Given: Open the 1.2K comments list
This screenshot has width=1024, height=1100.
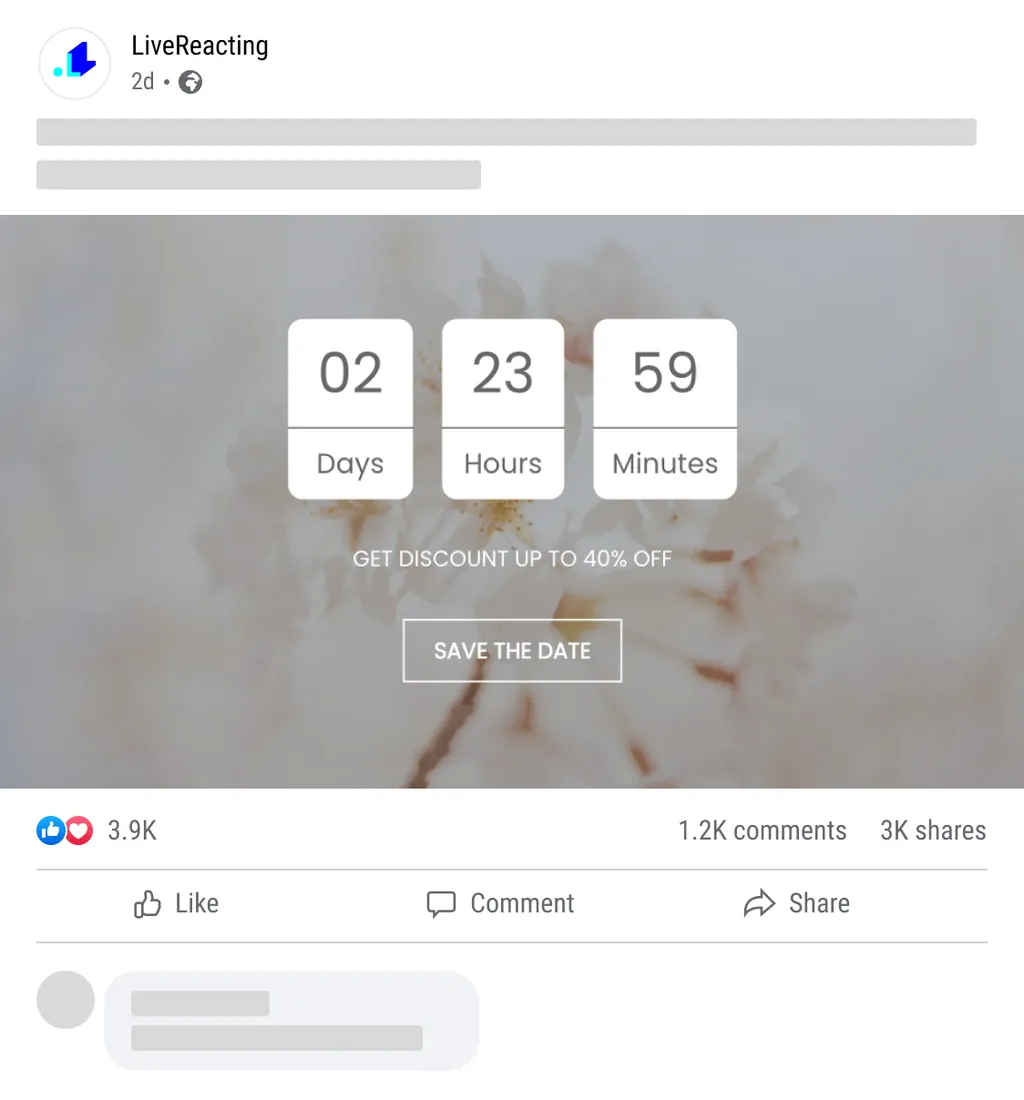Looking at the screenshot, I should click(x=762, y=831).
